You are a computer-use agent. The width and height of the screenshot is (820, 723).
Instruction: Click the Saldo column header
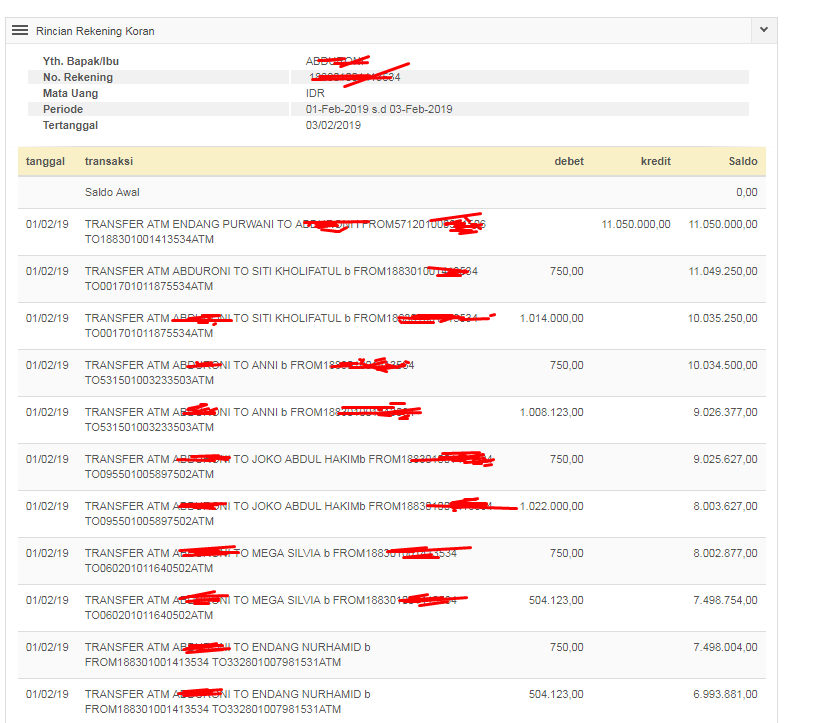pyautogui.click(x=742, y=161)
